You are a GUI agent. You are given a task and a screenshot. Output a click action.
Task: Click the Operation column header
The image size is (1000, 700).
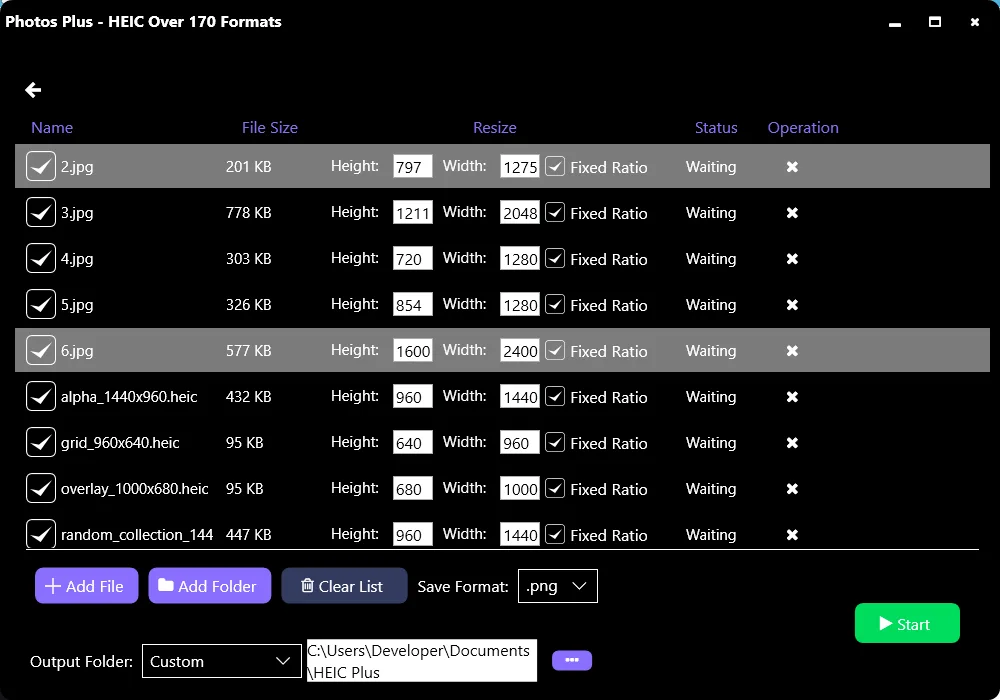803,128
